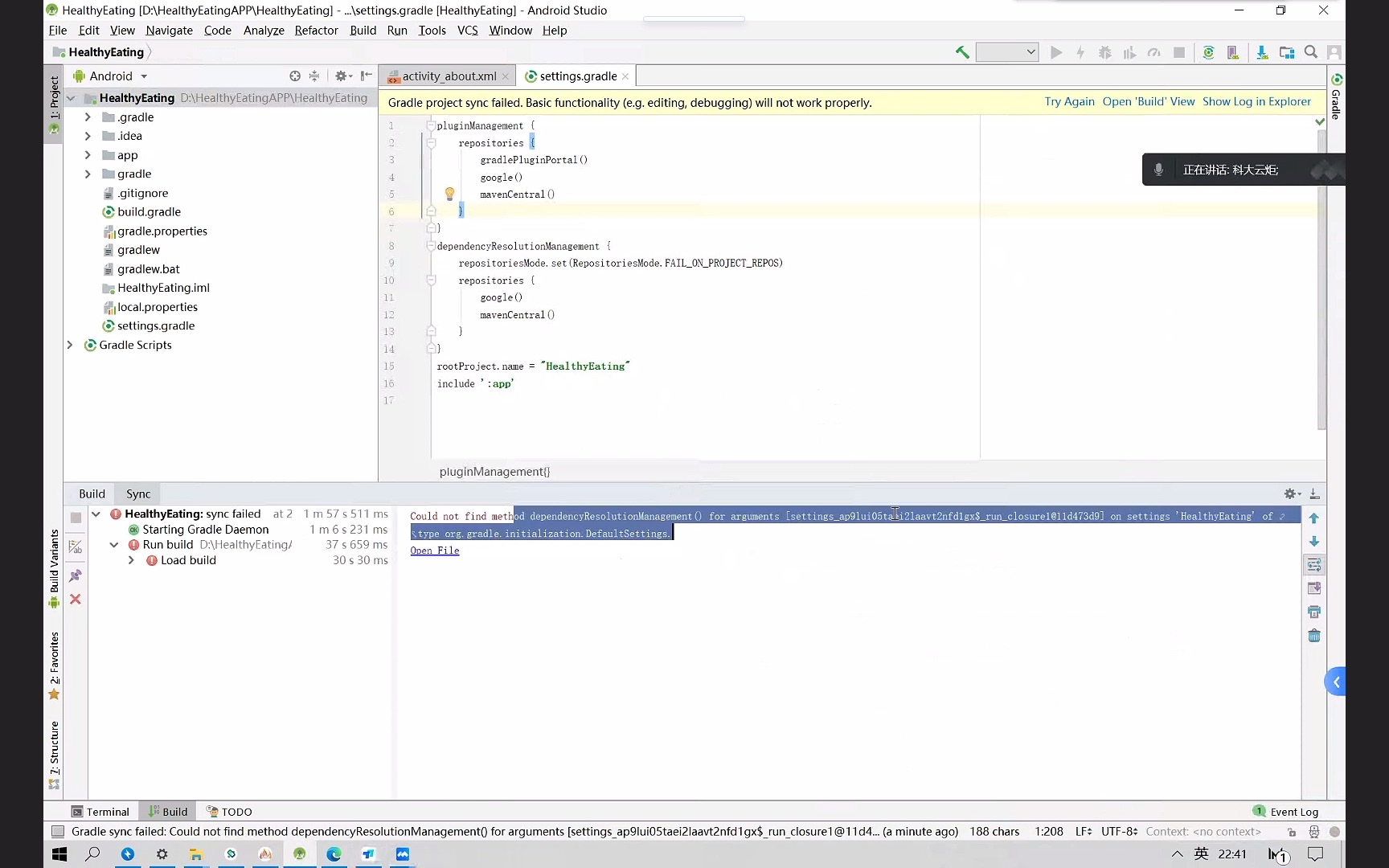1389x868 pixels.
Task: Click scroll-from-source target icon in Project panel
Action: coord(295,76)
